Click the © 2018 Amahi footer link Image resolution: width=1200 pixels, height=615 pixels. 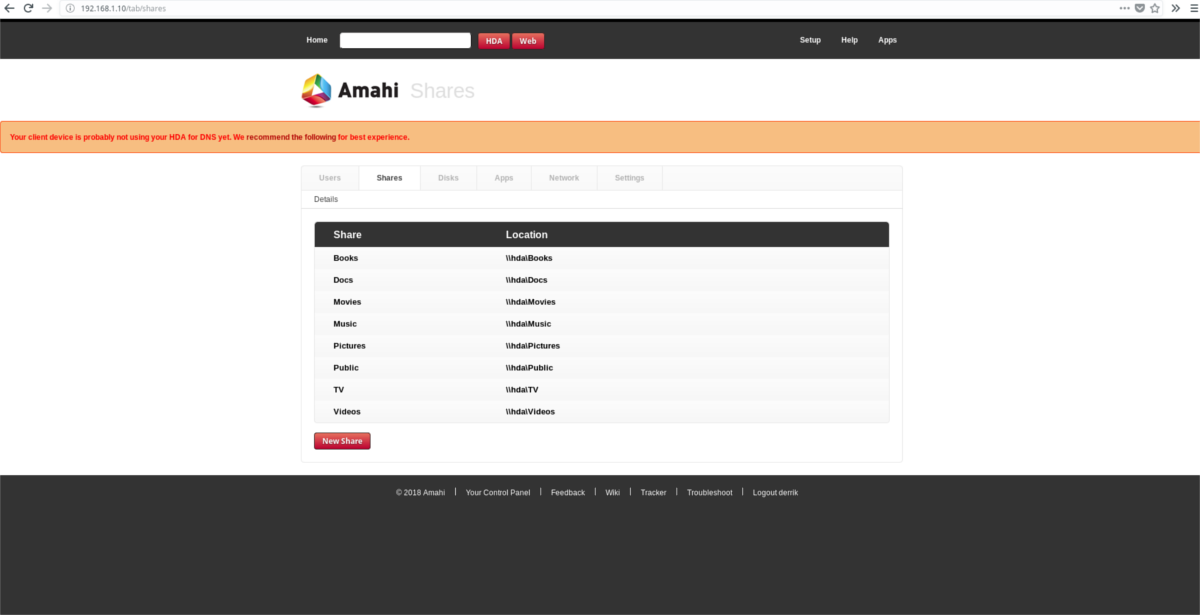pyautogui.click(x=420, y=493)
